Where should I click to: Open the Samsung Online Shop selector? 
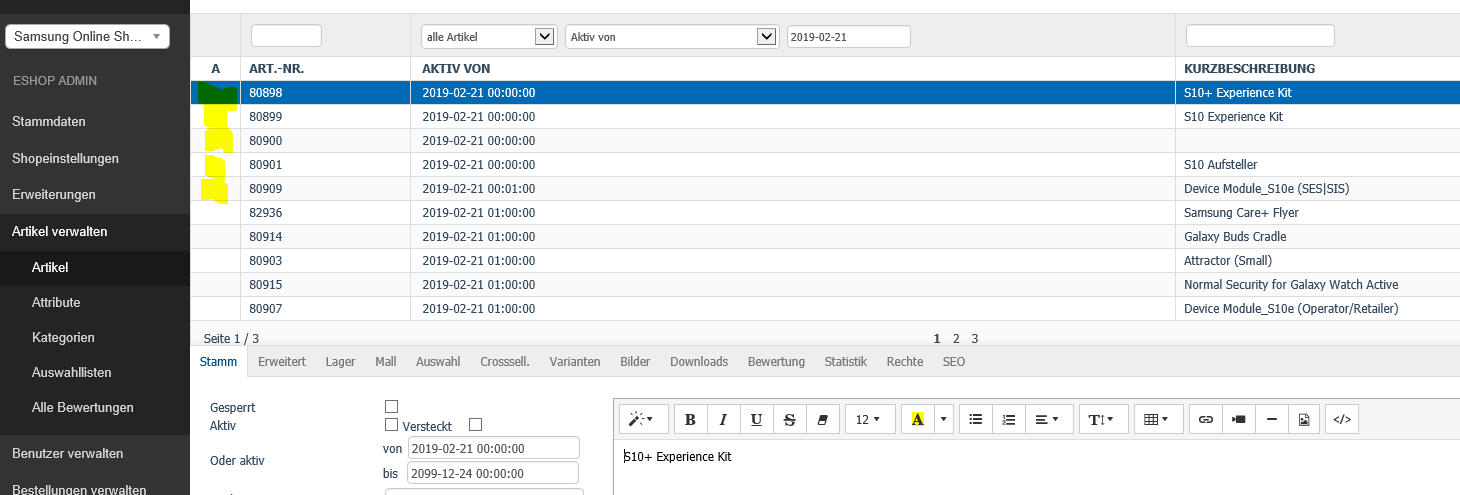(x=88, y=37)
